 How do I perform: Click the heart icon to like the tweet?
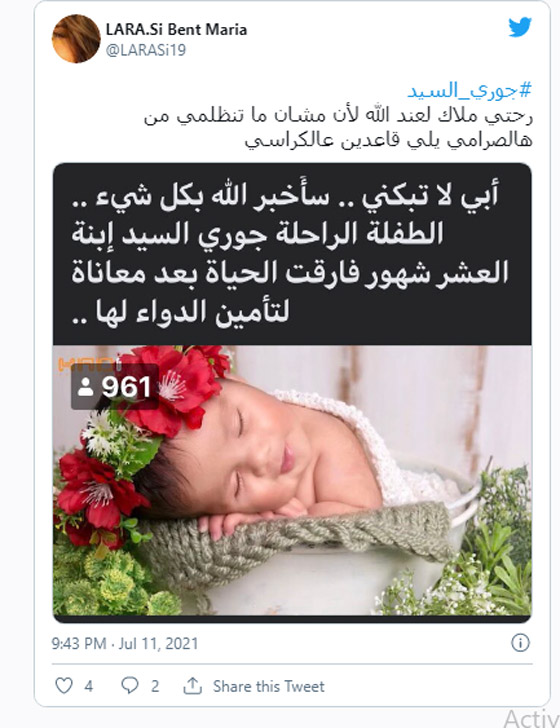tap(64, 685)
